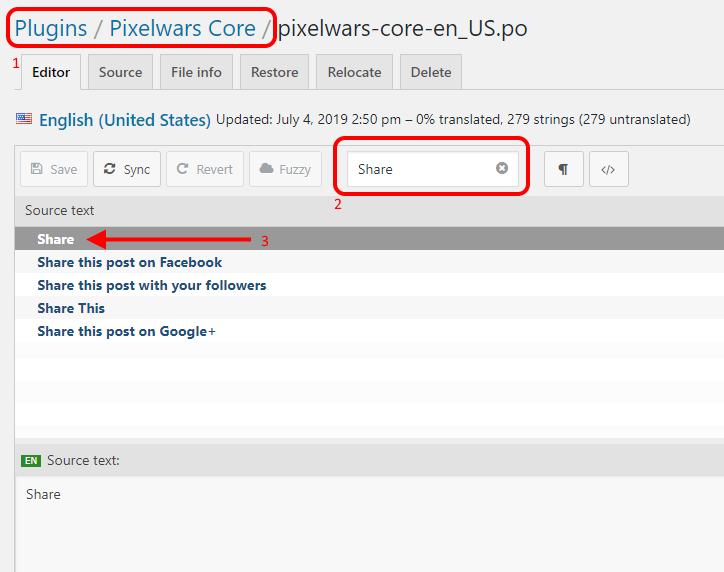724x572 pixels.
Task: Select 'Share this post with your followers'
Action: tap(369, 285)
